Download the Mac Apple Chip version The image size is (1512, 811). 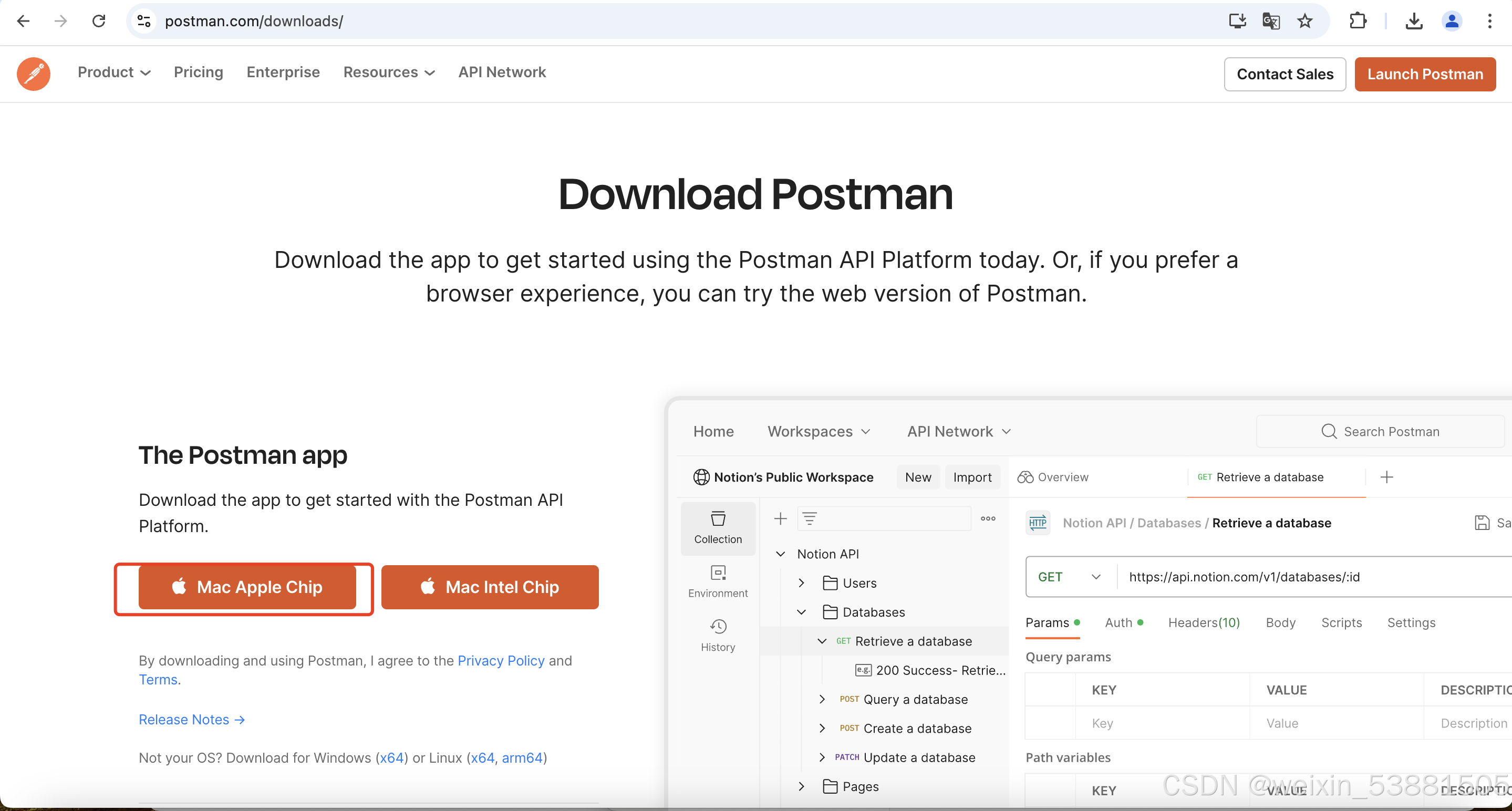pyautogui.click(x=247, y=587)
